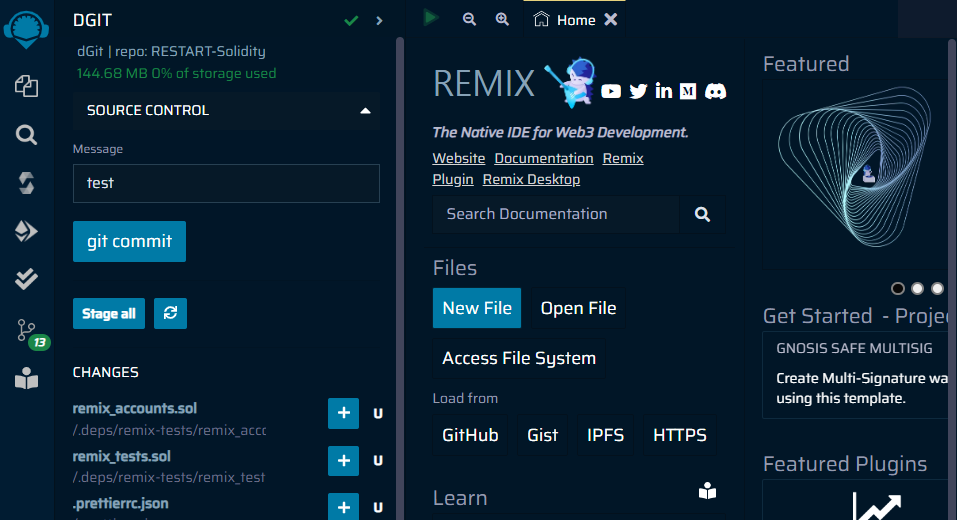
Task: Open the Deploy and run transactions icon
Action: (26, 231)
